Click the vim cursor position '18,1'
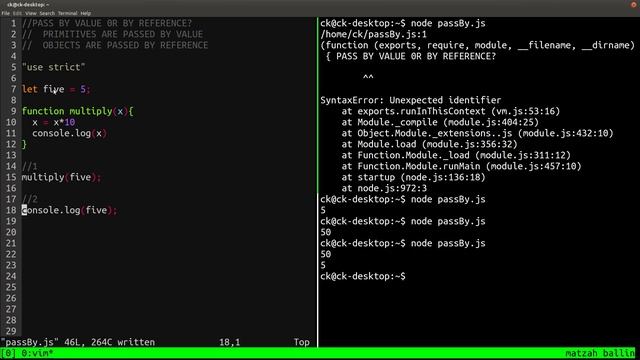Screen dimensions: 640x360 [x=229, y=342]
